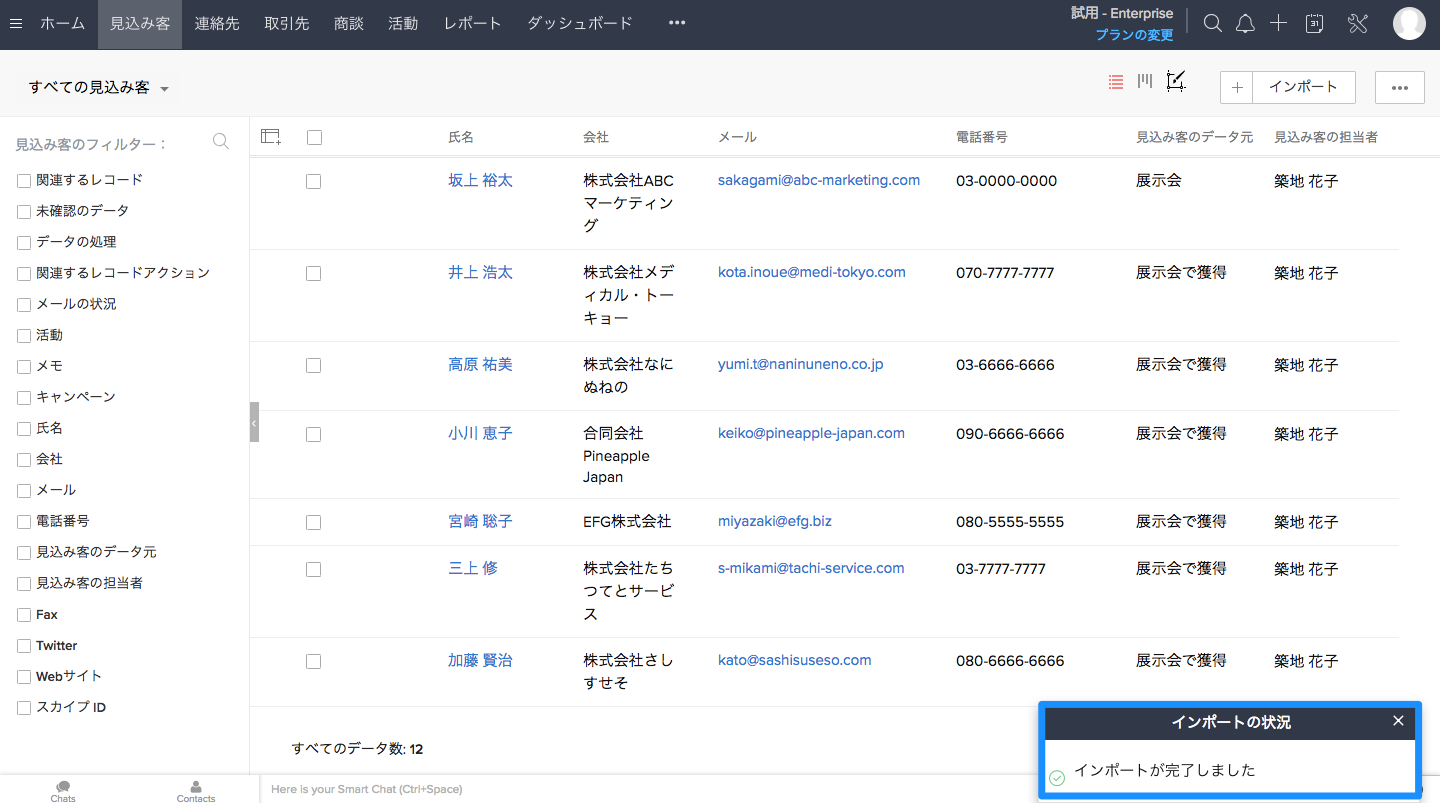The height and width of the screenshot is (803, 1440).
Task: Switch to list view icon
Action: click(x=1116, y=82)
